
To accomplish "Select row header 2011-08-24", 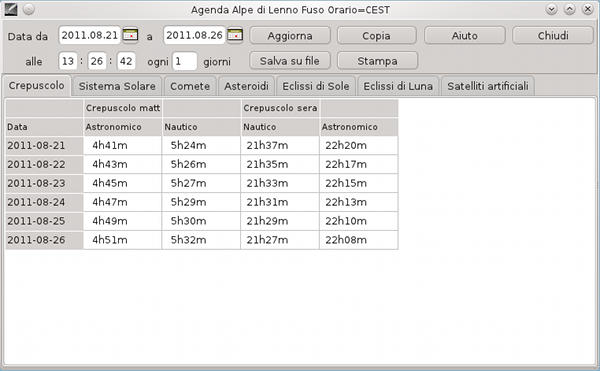I will pos(44,202).
